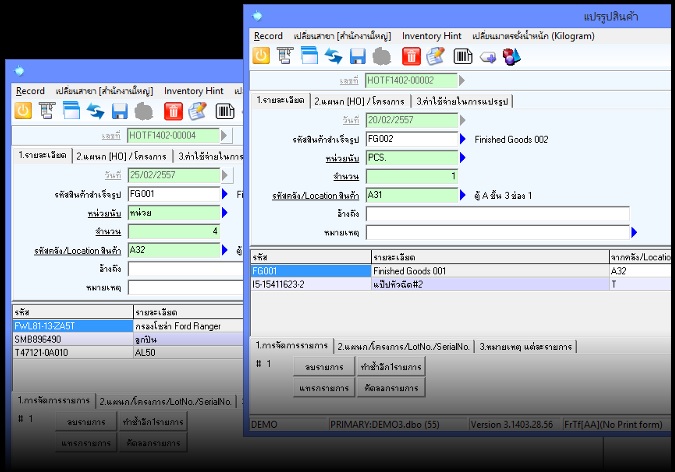Click the red trash icon in back window
The height and width of the screenshot is (472, 675).
(x=171, y=111)
